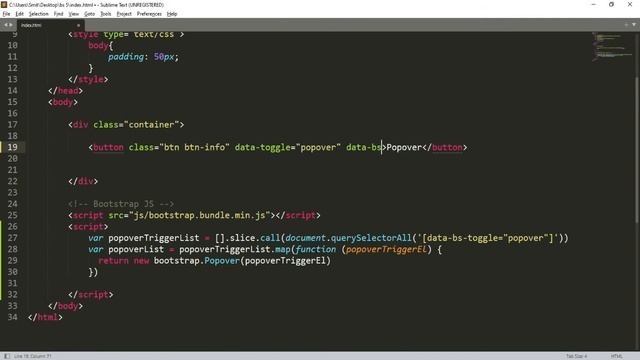Open the tab list dropdown arrow
Viewport: 640px width, 360px height.
click(x=634, y=25)
